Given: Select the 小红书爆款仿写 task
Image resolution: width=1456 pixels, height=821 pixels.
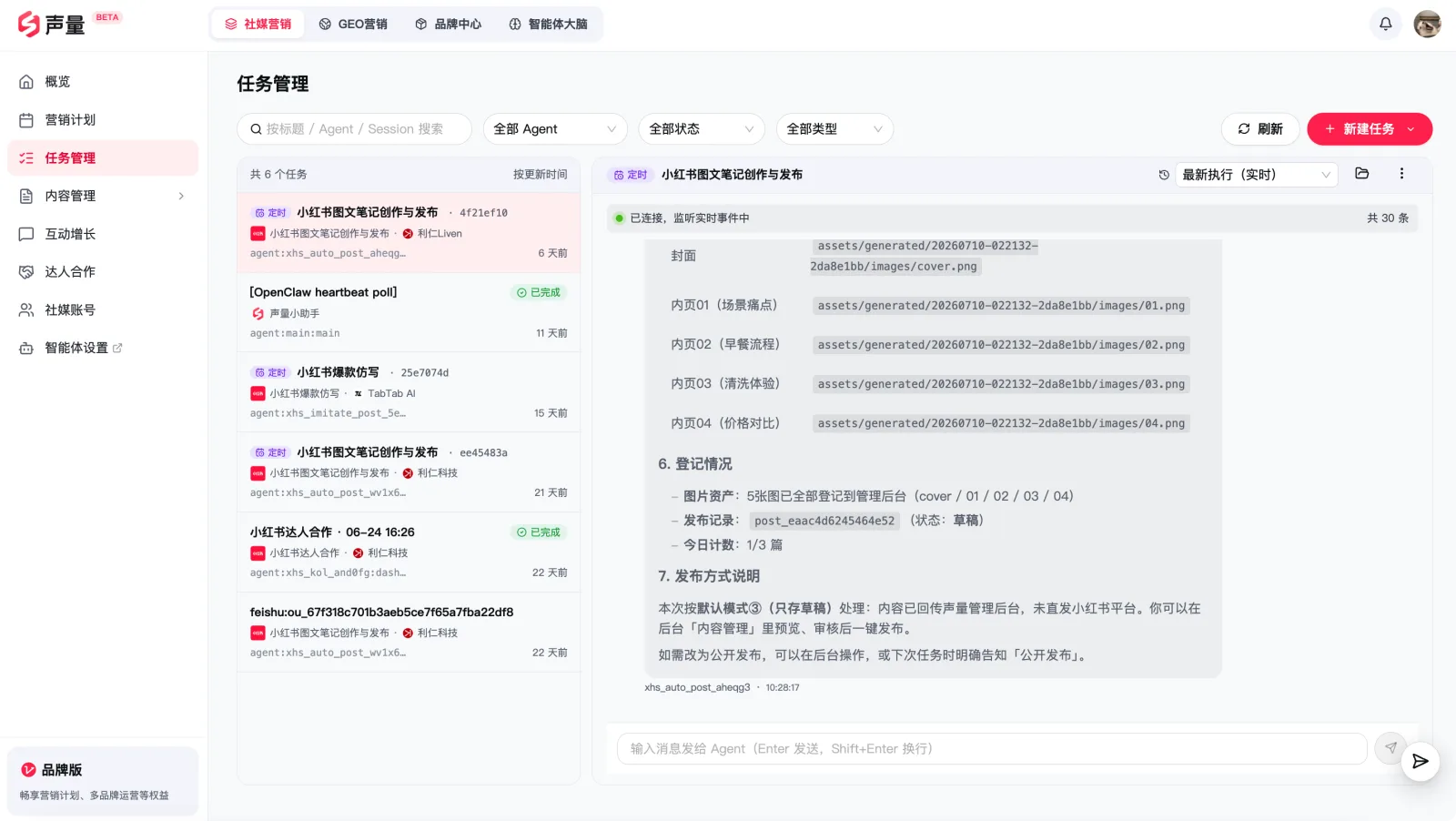Looking at the screenshot, I should click(409, 393).
